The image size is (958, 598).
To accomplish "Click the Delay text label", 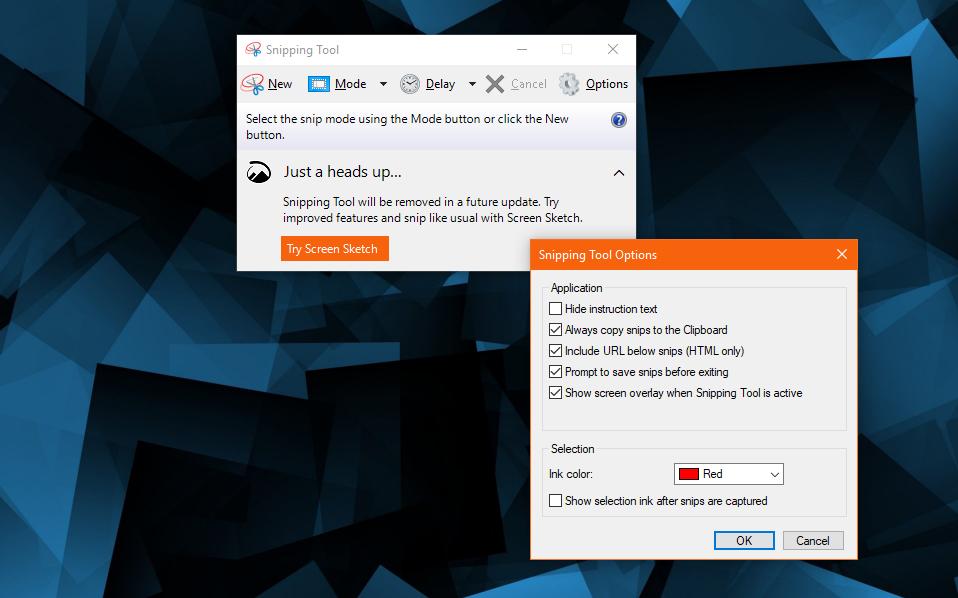I will tap(441, 84).
